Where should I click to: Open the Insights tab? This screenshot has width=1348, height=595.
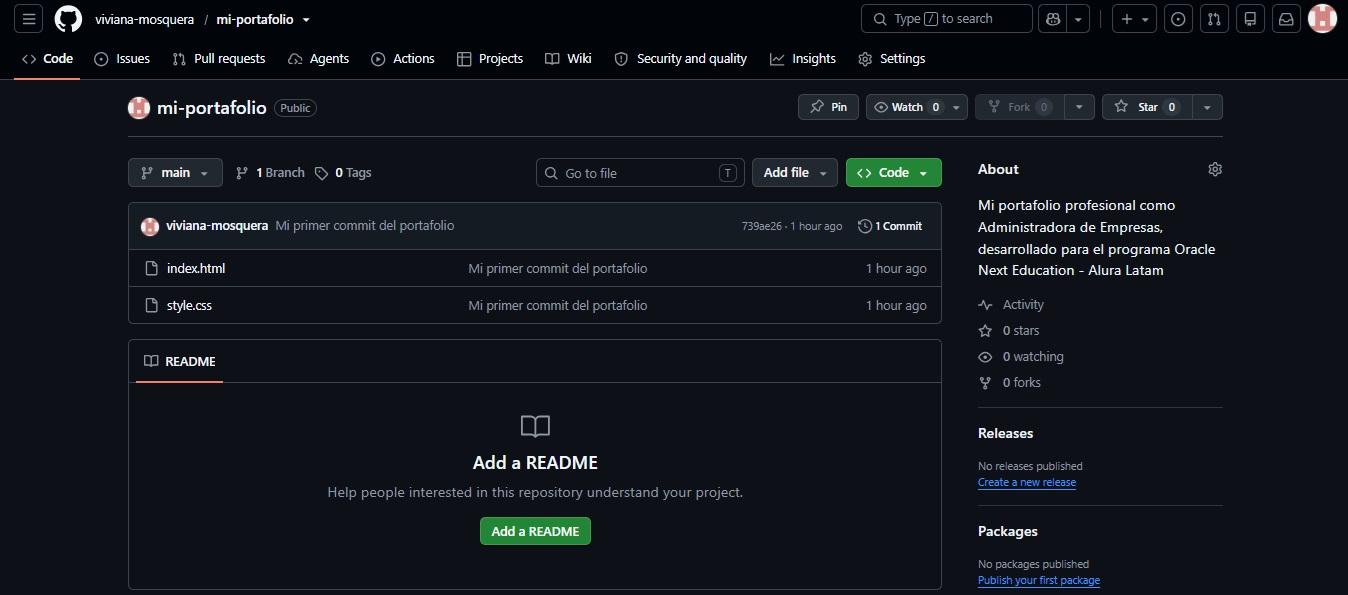tap(803, 59)
